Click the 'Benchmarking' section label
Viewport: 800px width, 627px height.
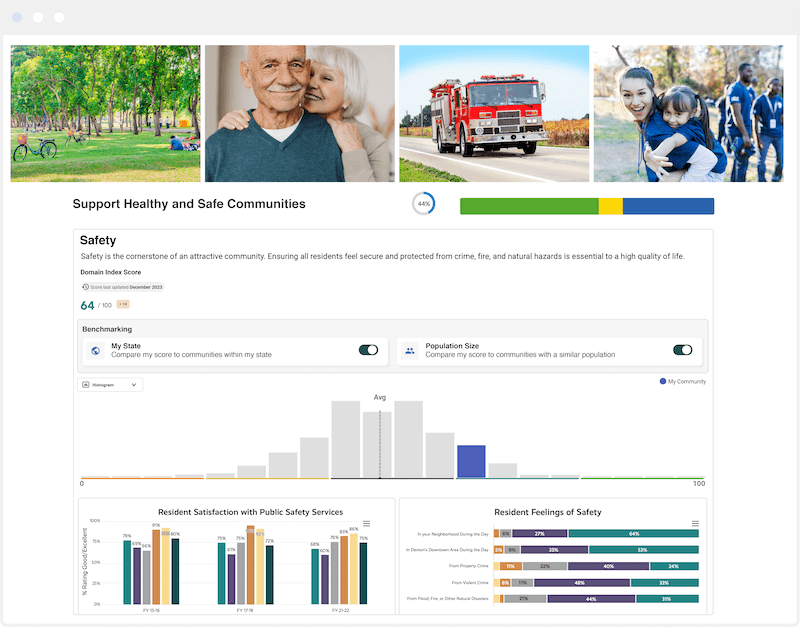point(107,330)
